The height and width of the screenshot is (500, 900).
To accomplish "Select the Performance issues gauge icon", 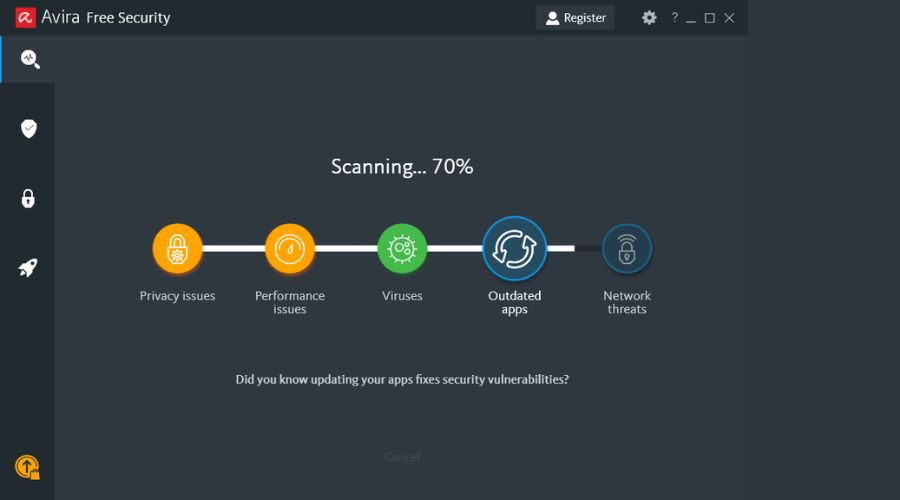I will tap(290, 249).
